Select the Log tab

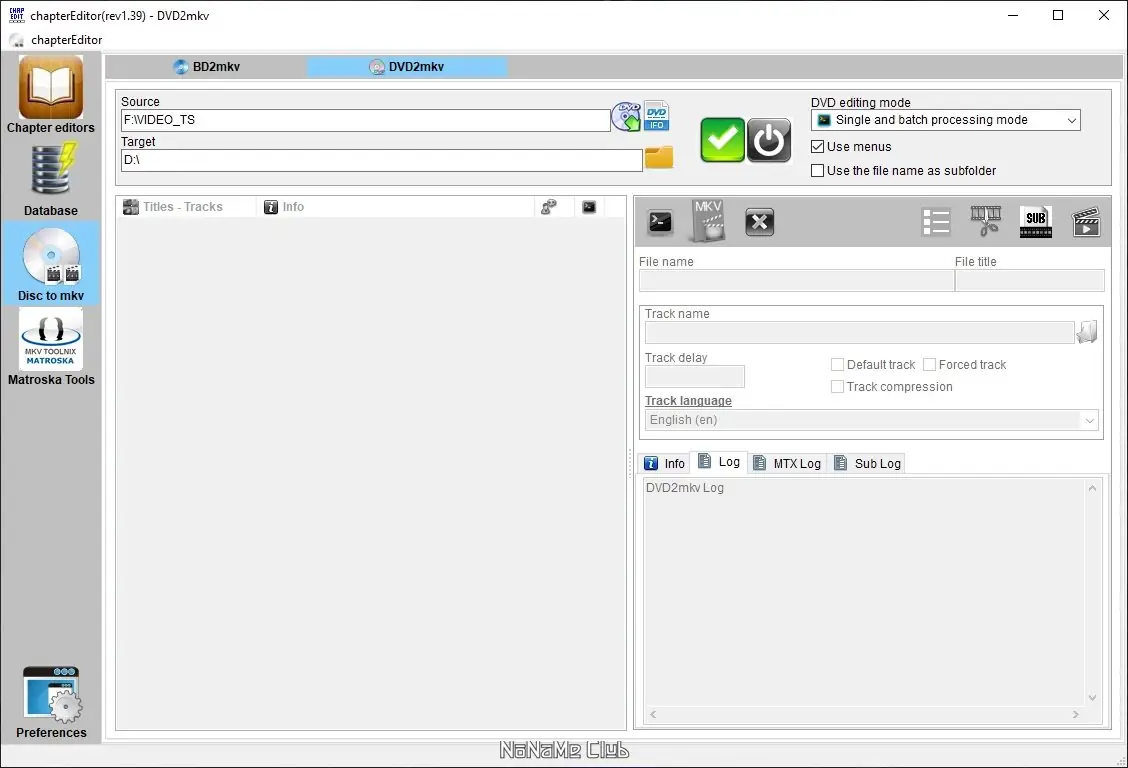click(x=719, y=462)
